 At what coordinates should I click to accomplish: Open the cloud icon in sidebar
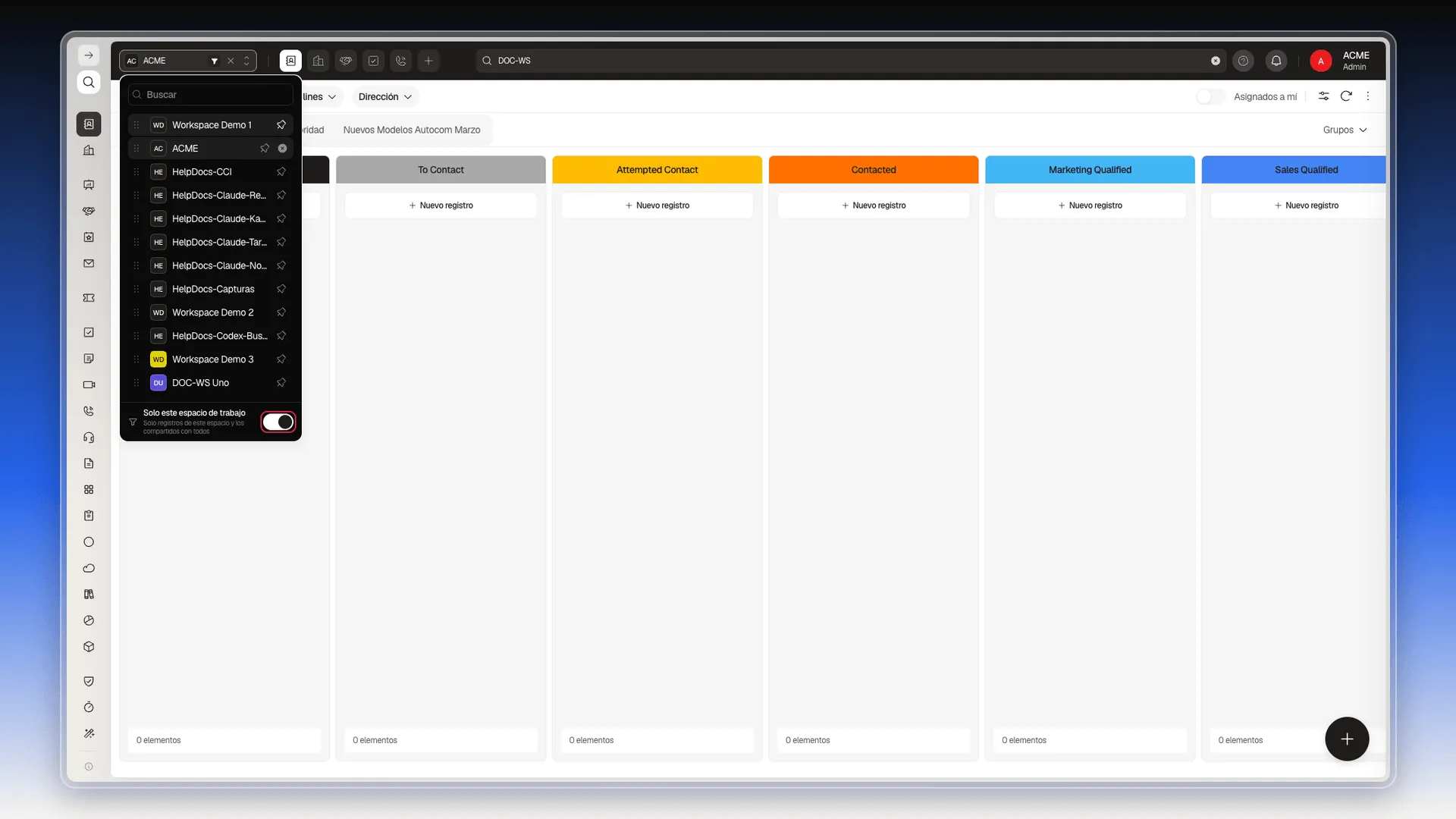point(89,568)
